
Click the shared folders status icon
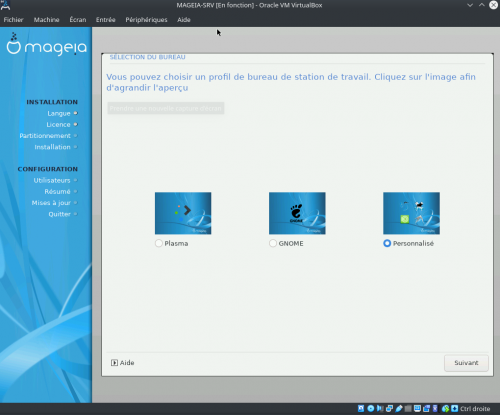408,409
